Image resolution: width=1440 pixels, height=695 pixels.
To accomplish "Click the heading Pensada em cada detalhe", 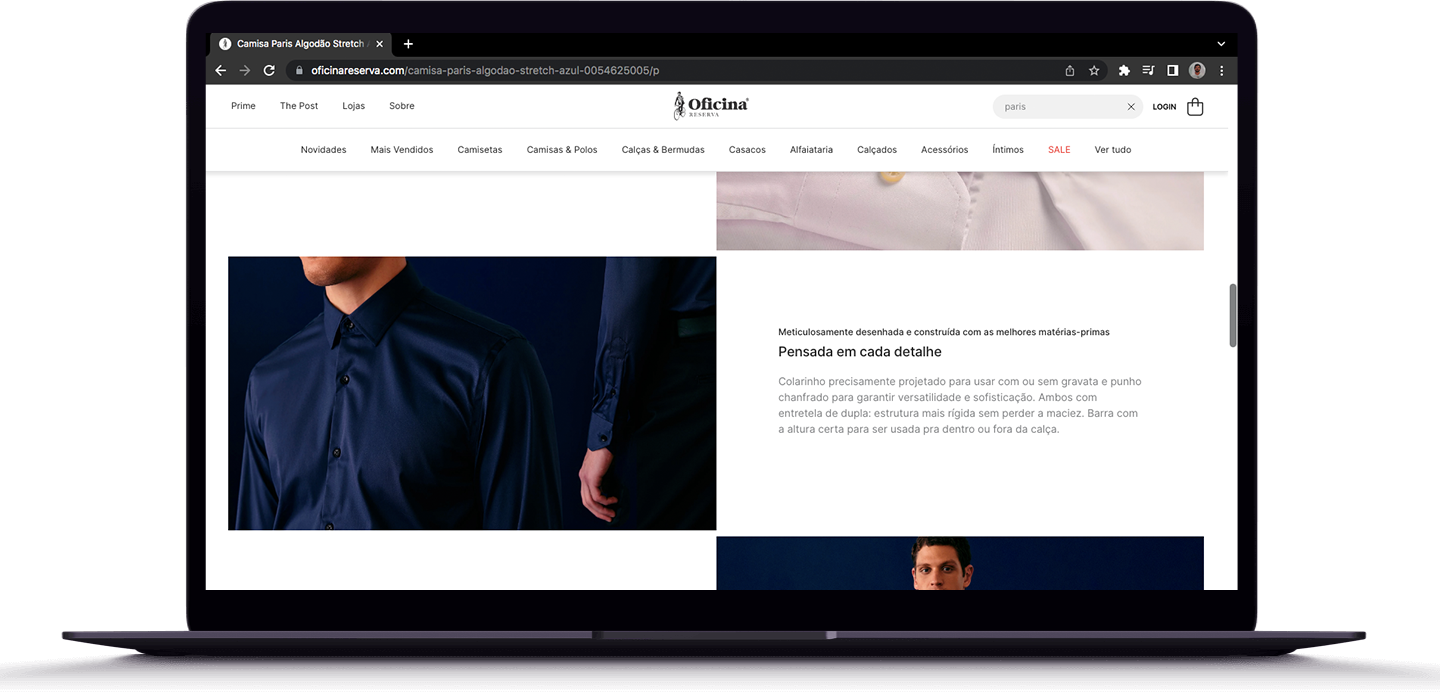I will 860,352.
